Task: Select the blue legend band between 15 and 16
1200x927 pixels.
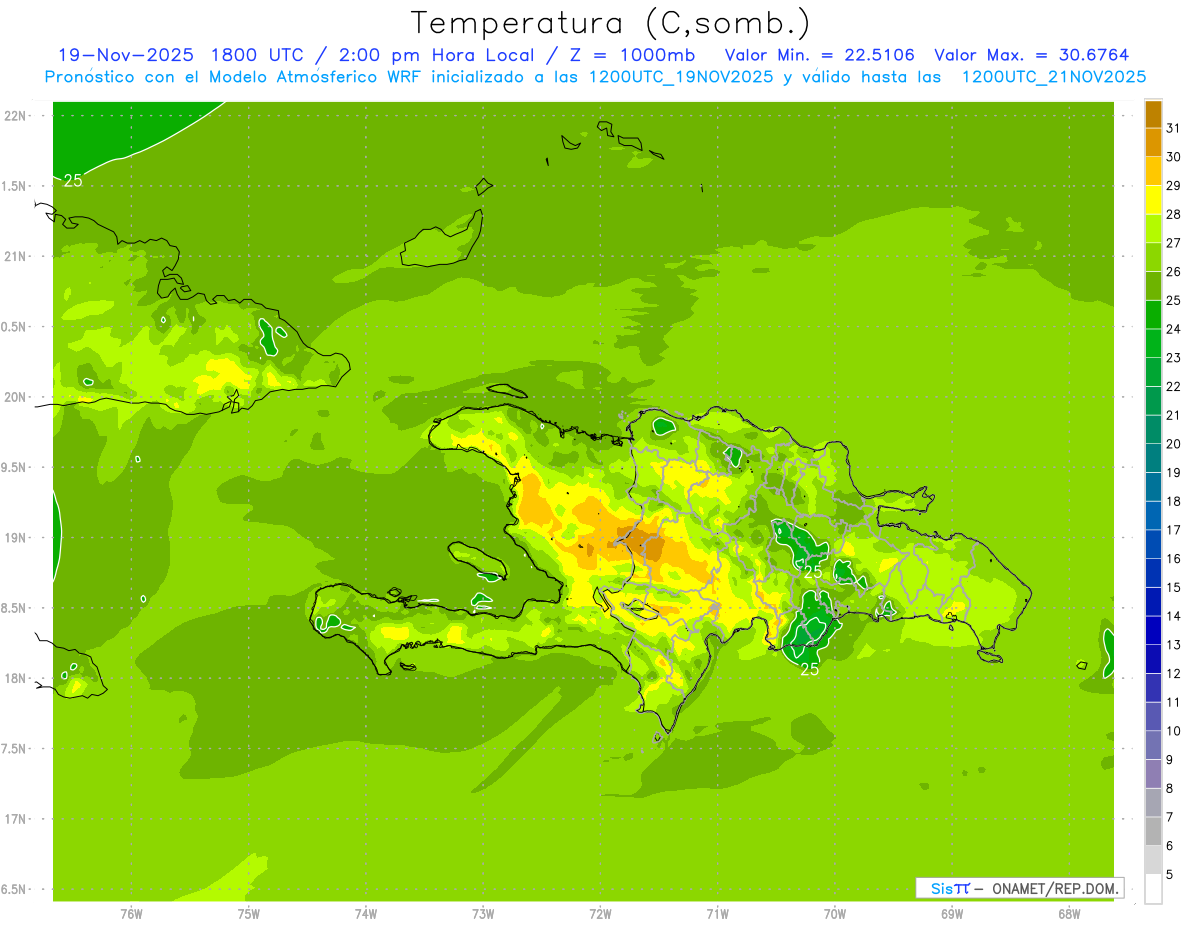Action: pos(1153,574)
